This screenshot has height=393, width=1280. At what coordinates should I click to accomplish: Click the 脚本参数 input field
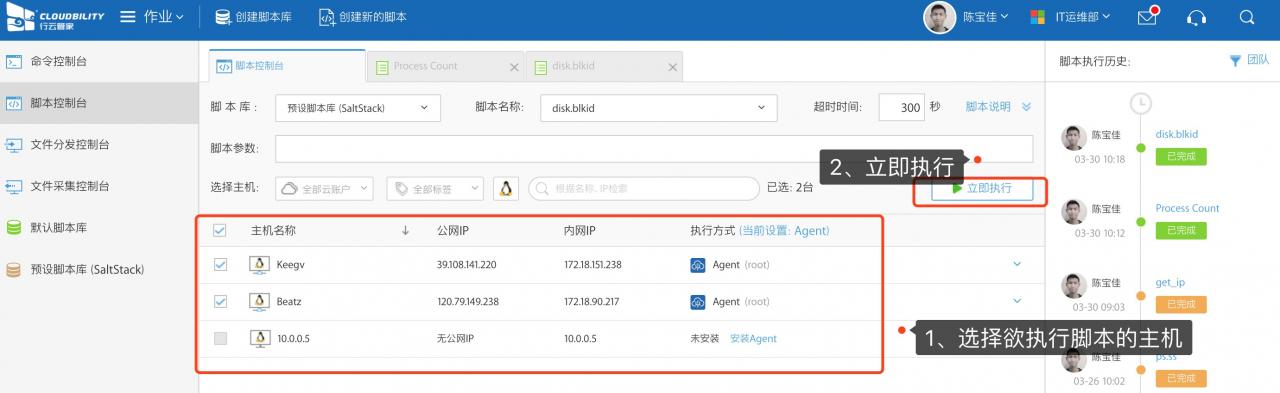[654, 148]
